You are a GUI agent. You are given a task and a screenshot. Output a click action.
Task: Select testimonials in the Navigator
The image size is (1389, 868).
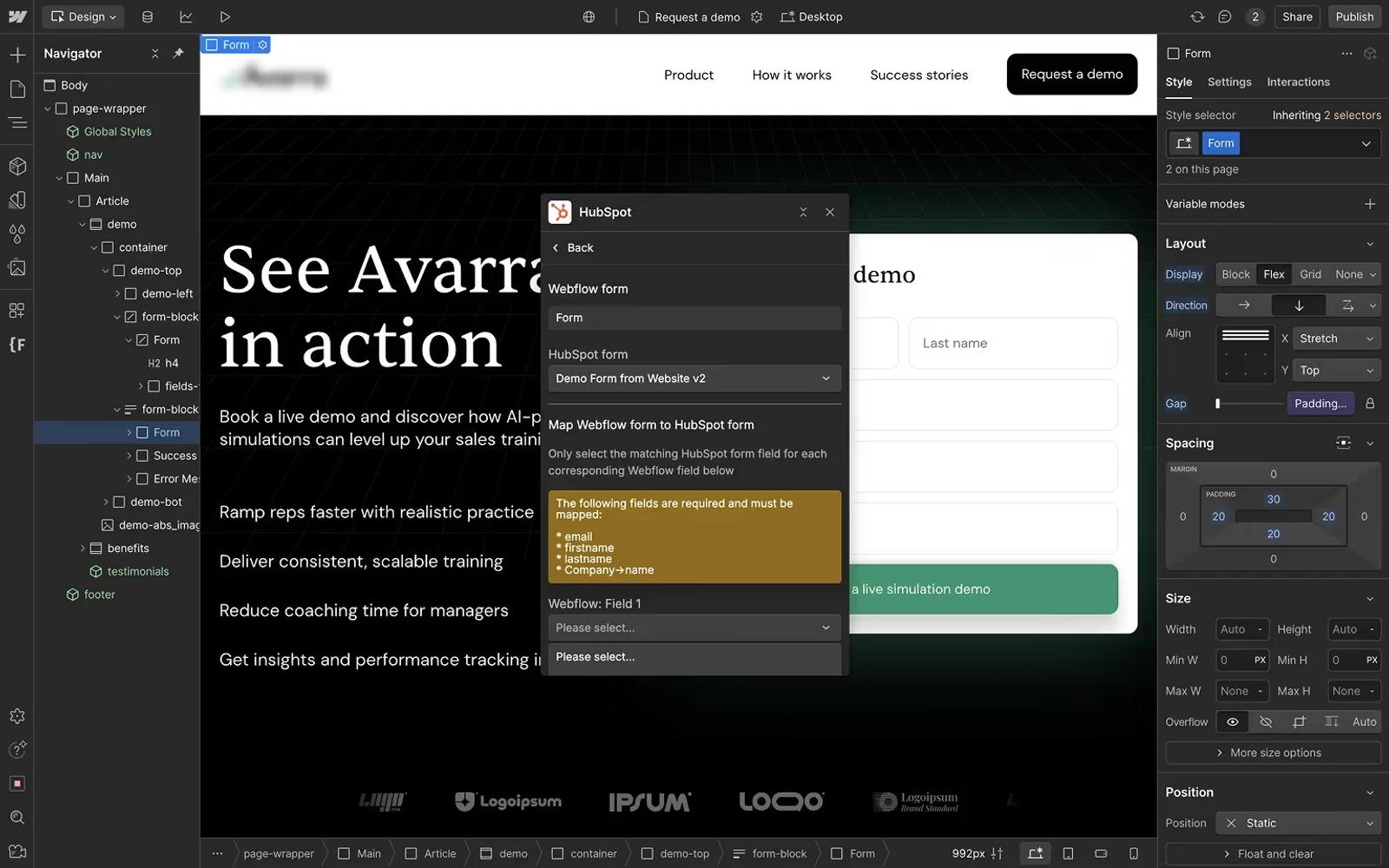pyautogui.click(x=137, y=571)
